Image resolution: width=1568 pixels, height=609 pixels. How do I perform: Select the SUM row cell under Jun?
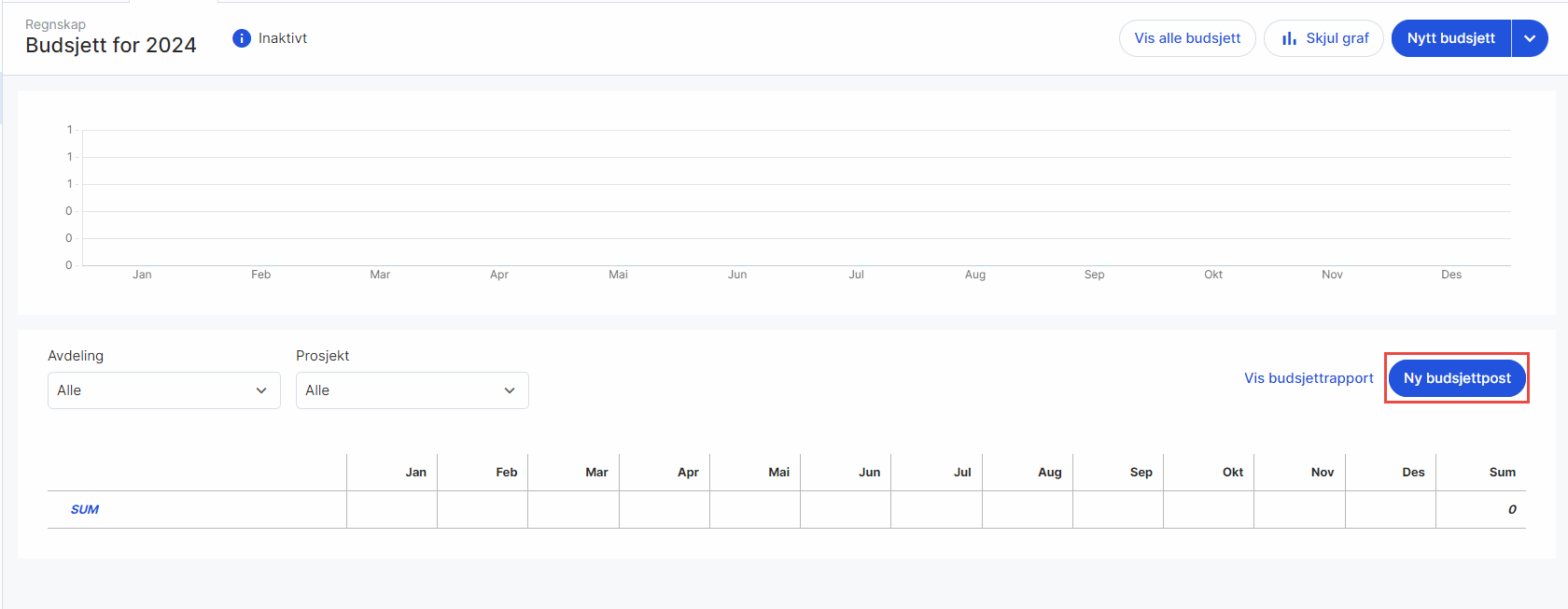pos(846,510)
